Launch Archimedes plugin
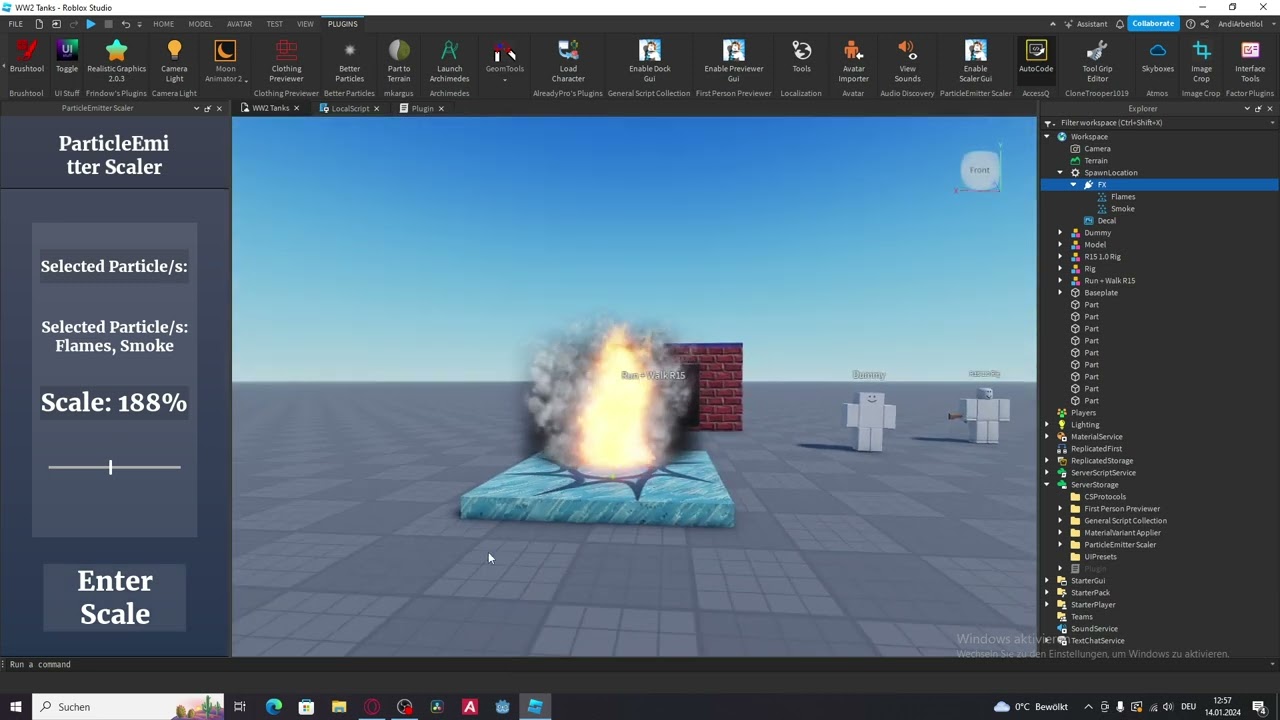This screenshot has width=1280, height=720. (449, 61)
